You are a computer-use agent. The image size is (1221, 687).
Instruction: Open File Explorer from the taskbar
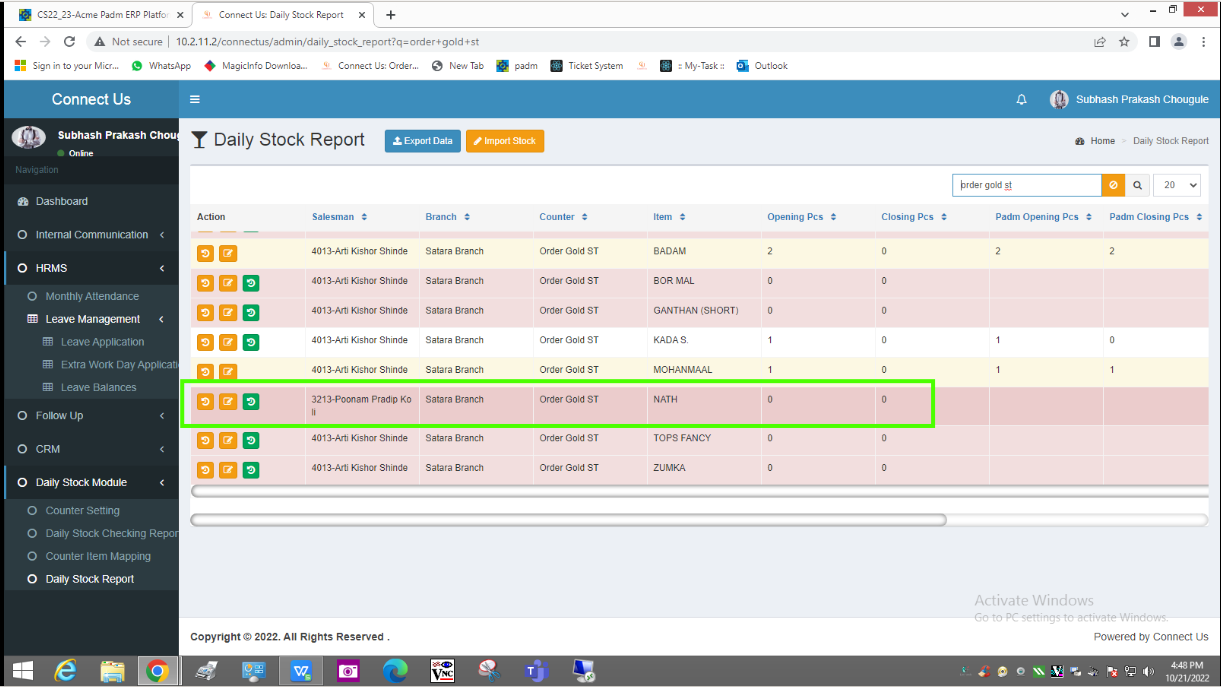coord(111,672)
